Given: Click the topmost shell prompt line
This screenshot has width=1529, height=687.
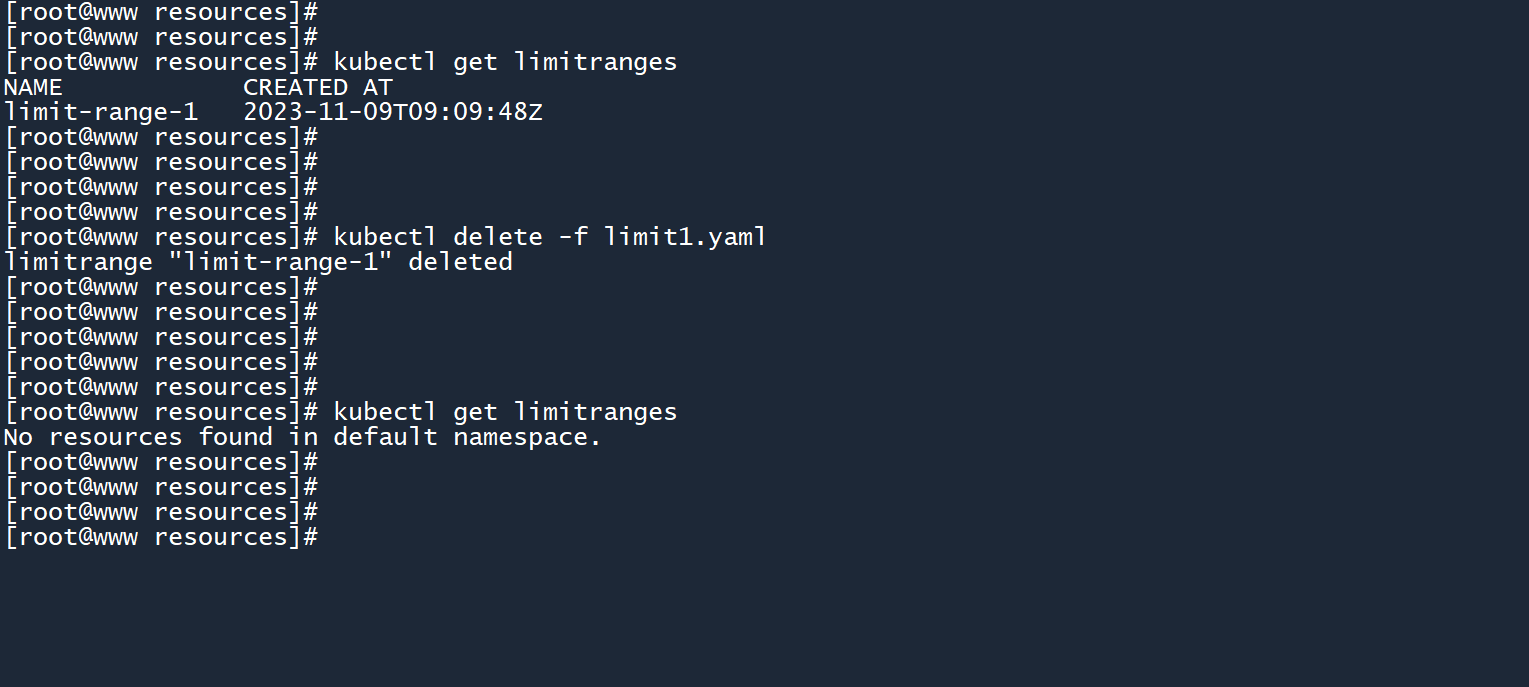Looking at the screenshot, I should (161, 12).
